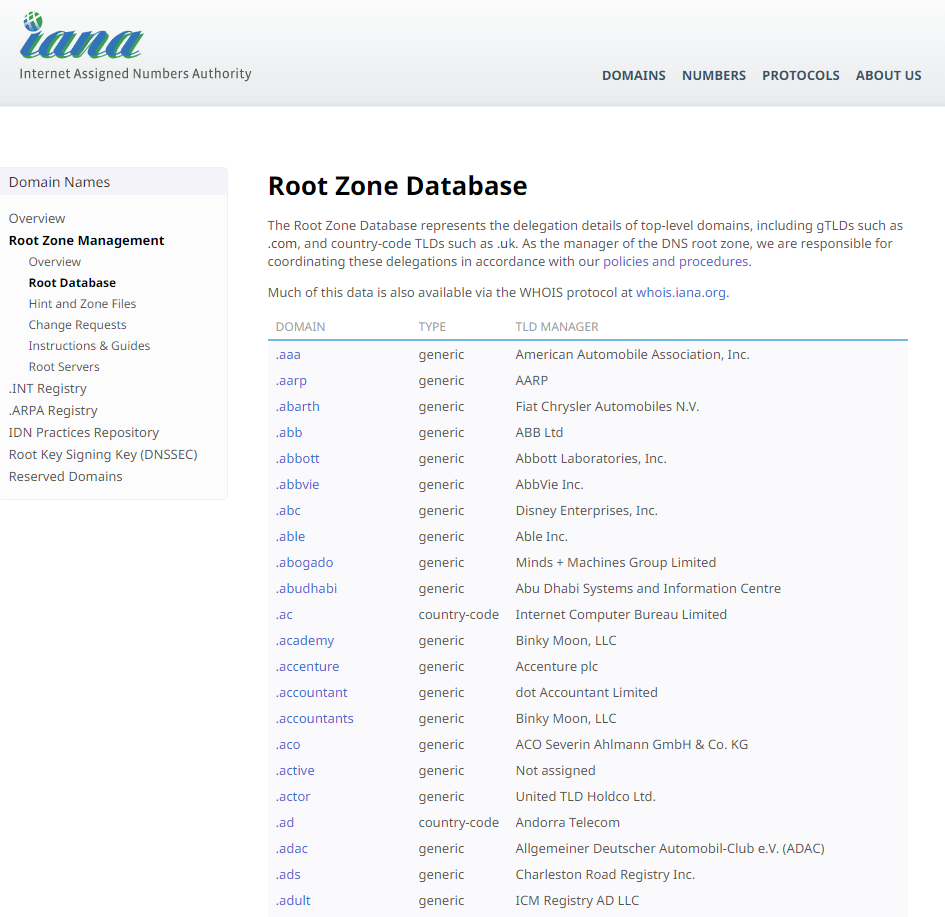Open the ABOUT US menu

(888, 75)
